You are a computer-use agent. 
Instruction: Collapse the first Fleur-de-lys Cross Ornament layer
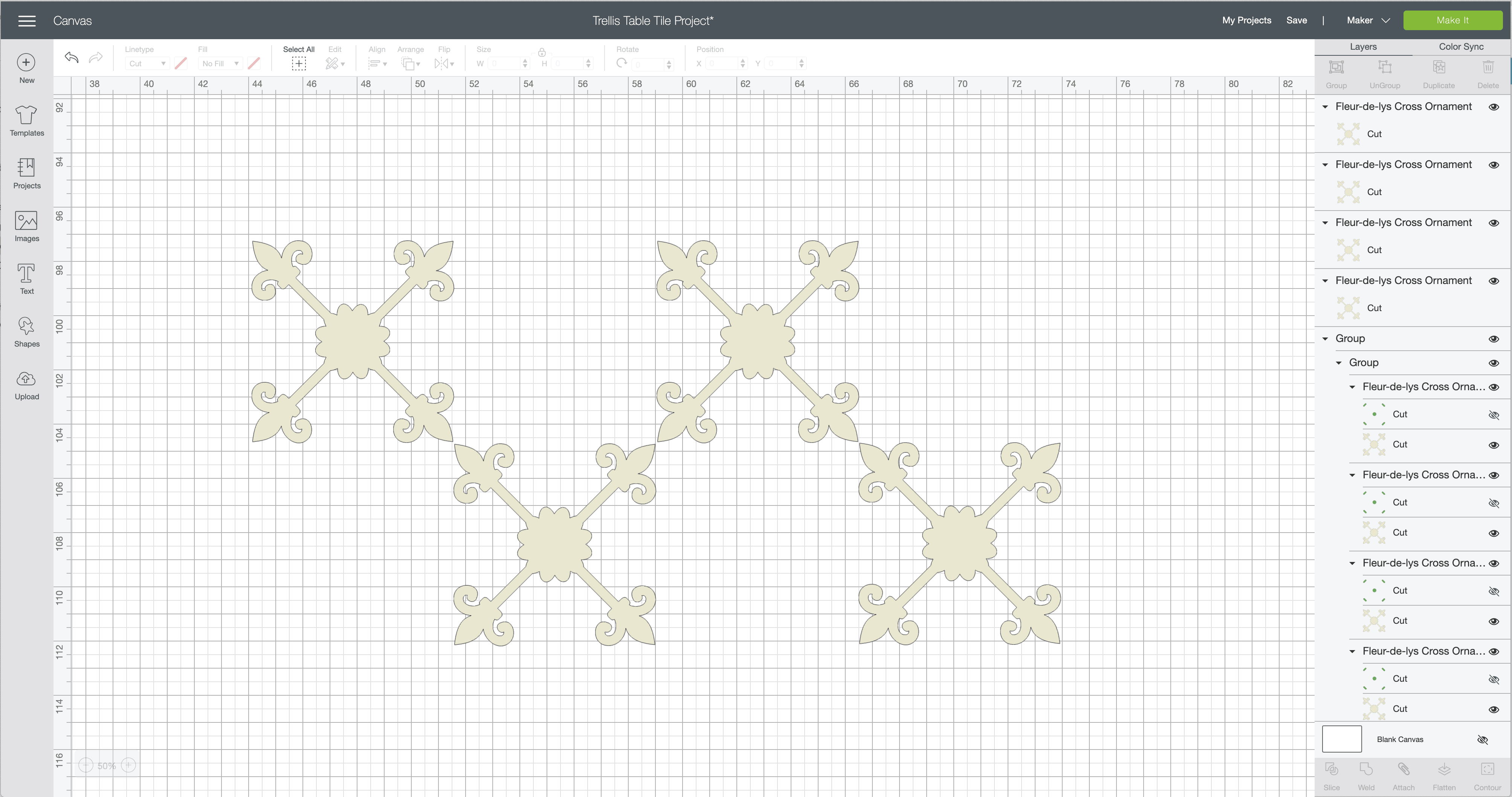click(x=1325, y=107)
